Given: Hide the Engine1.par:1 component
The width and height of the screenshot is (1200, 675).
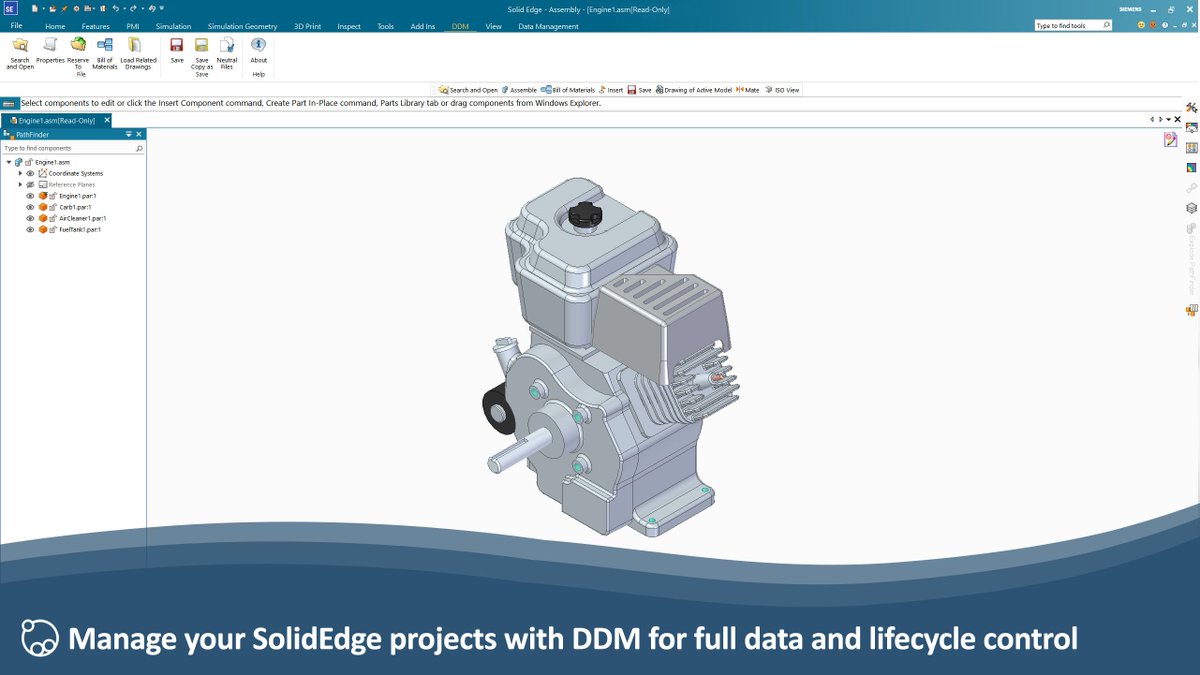Looking at the screenshot, I should click(30, 195).
